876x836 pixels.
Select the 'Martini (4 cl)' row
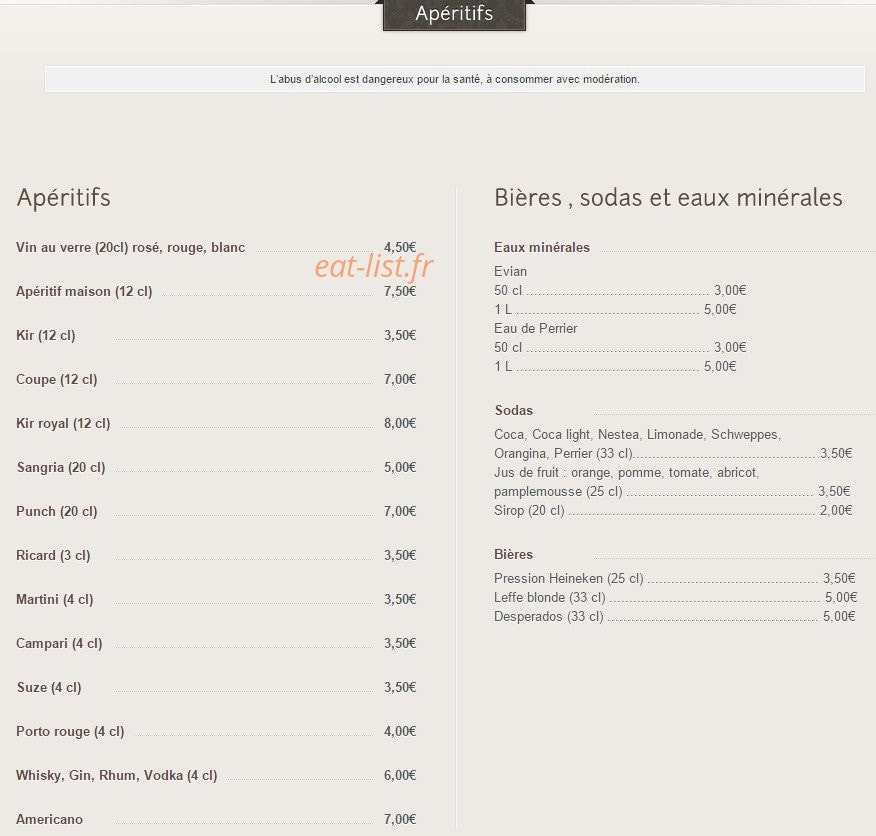(216, 600)
